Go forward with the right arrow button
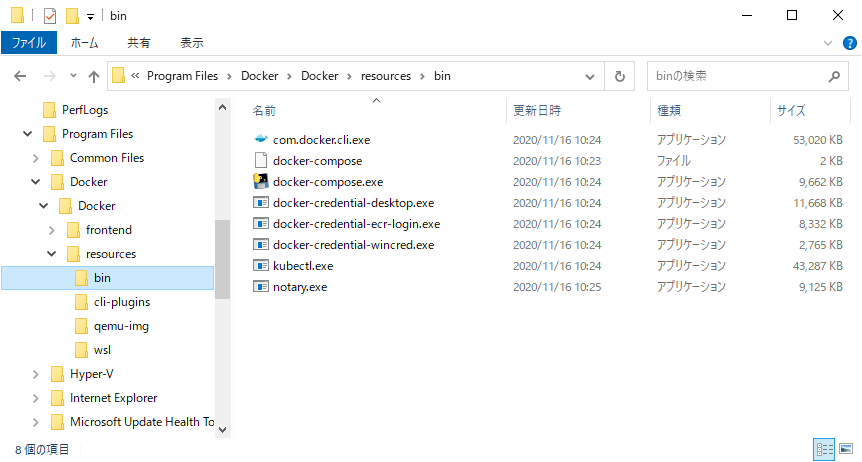Viewport: 862px width, 462px height. (49, 76)
